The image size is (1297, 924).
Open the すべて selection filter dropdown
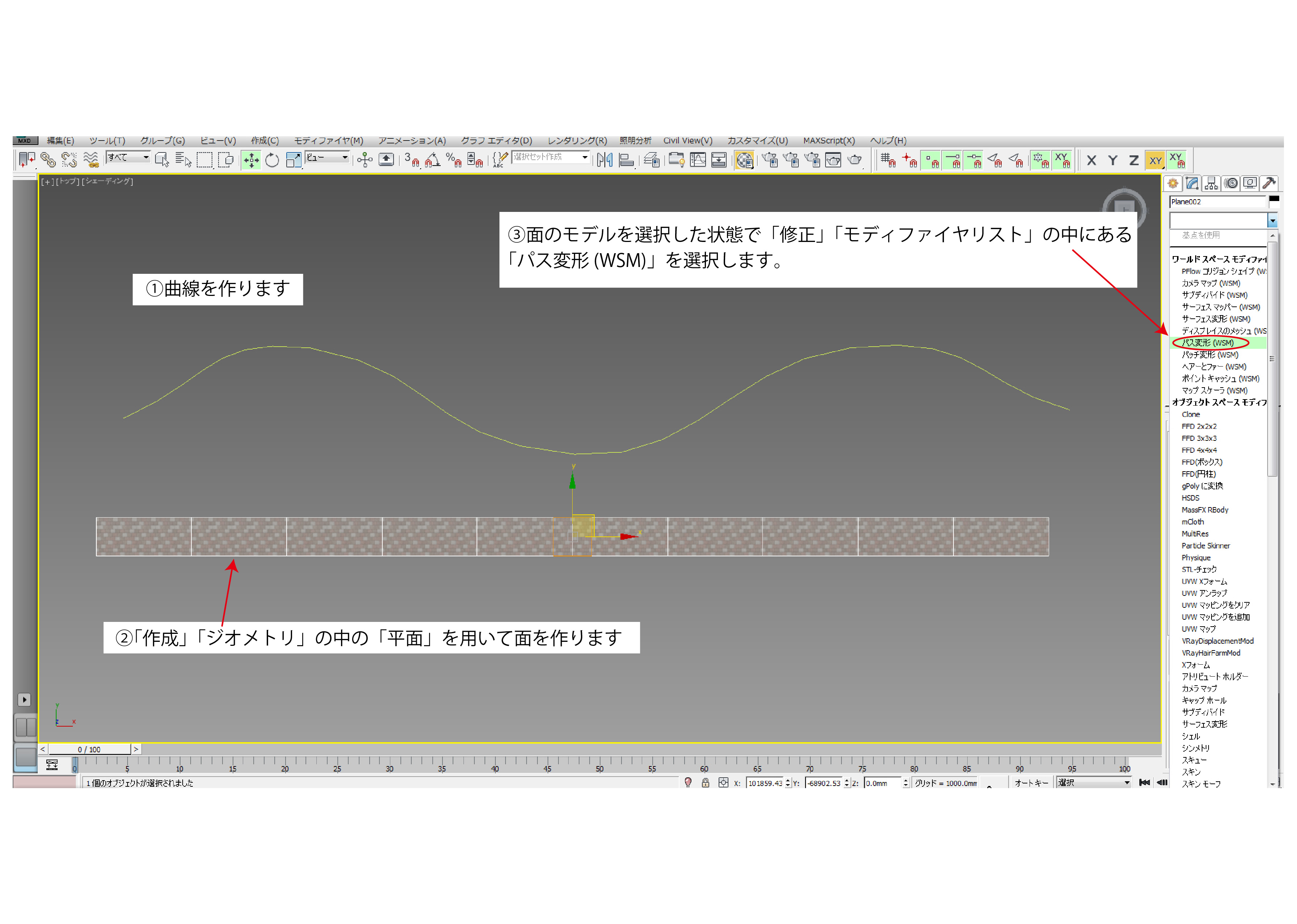(x=128, y=158)
